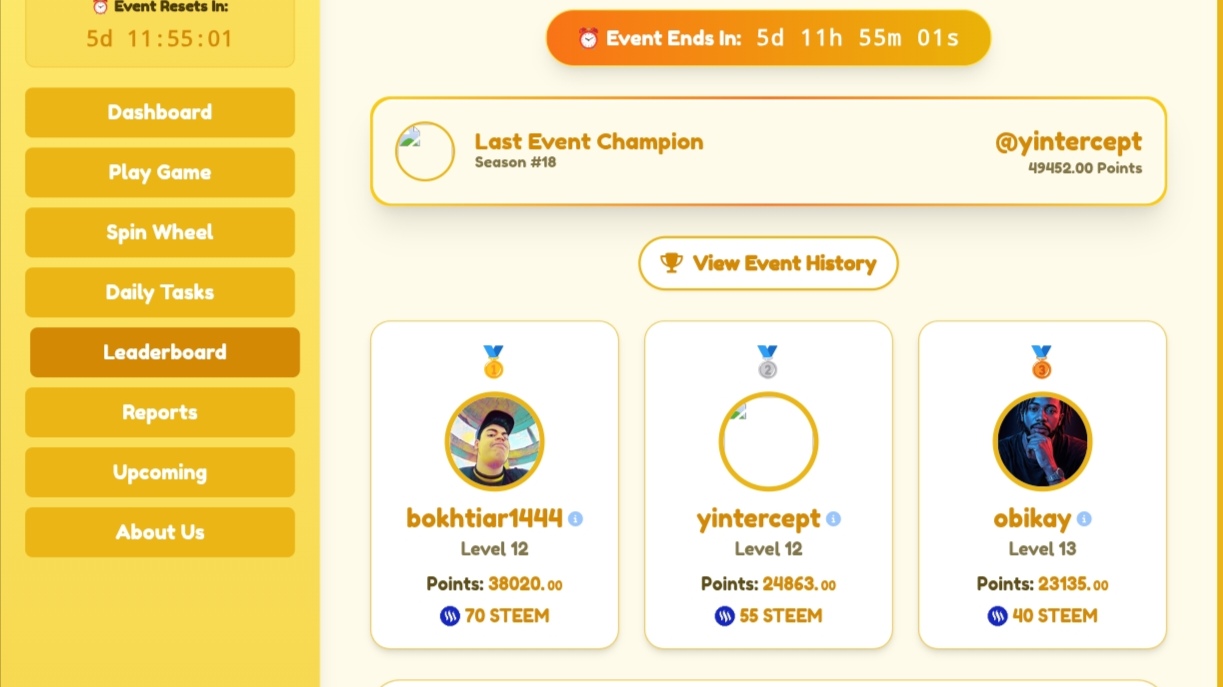
Task: Click the silver second-place medal icon
Action: coord(767,362)
